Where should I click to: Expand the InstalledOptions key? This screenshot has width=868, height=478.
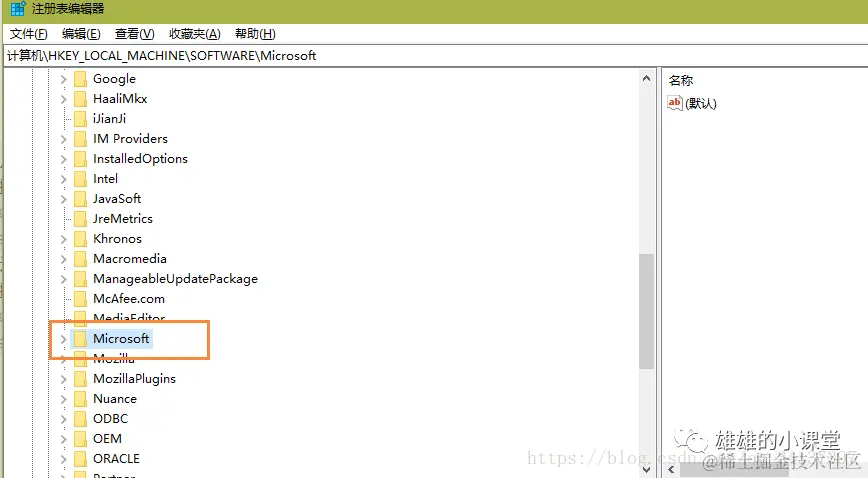63,159
